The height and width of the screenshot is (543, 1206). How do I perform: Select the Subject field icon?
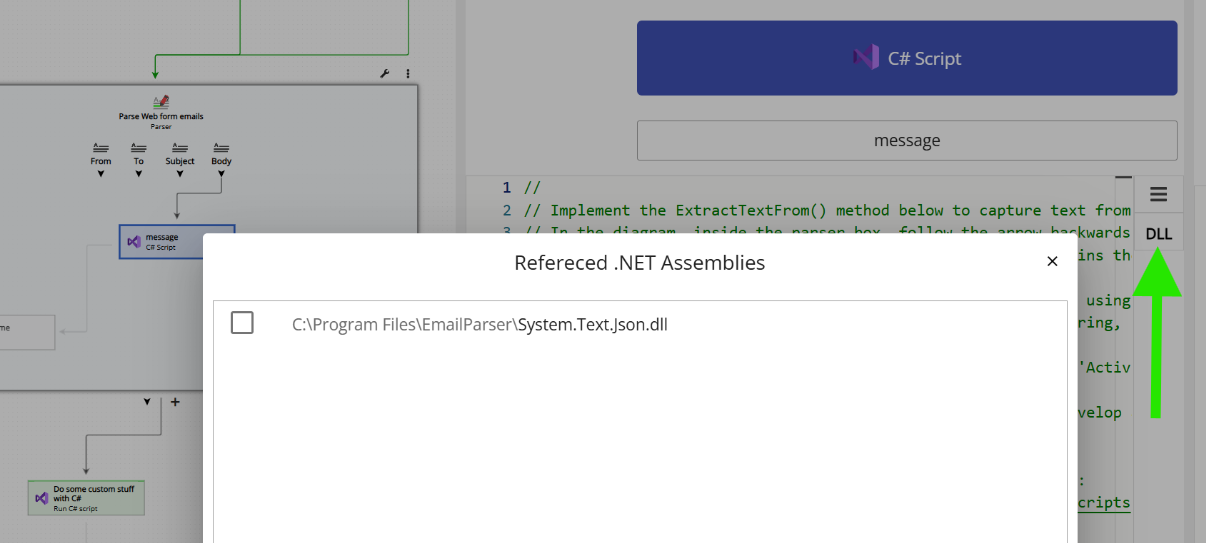point(180,148)
